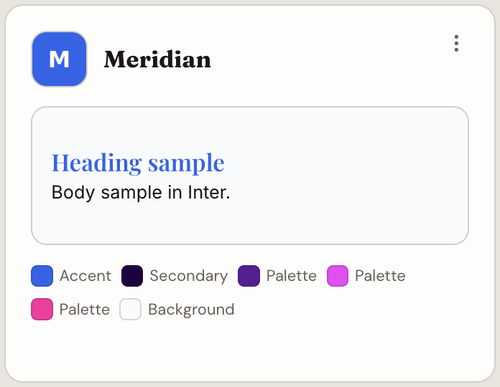Click the "Body sample in Inter." text
This screenshot has width=500, height=387.
(141, 192)
